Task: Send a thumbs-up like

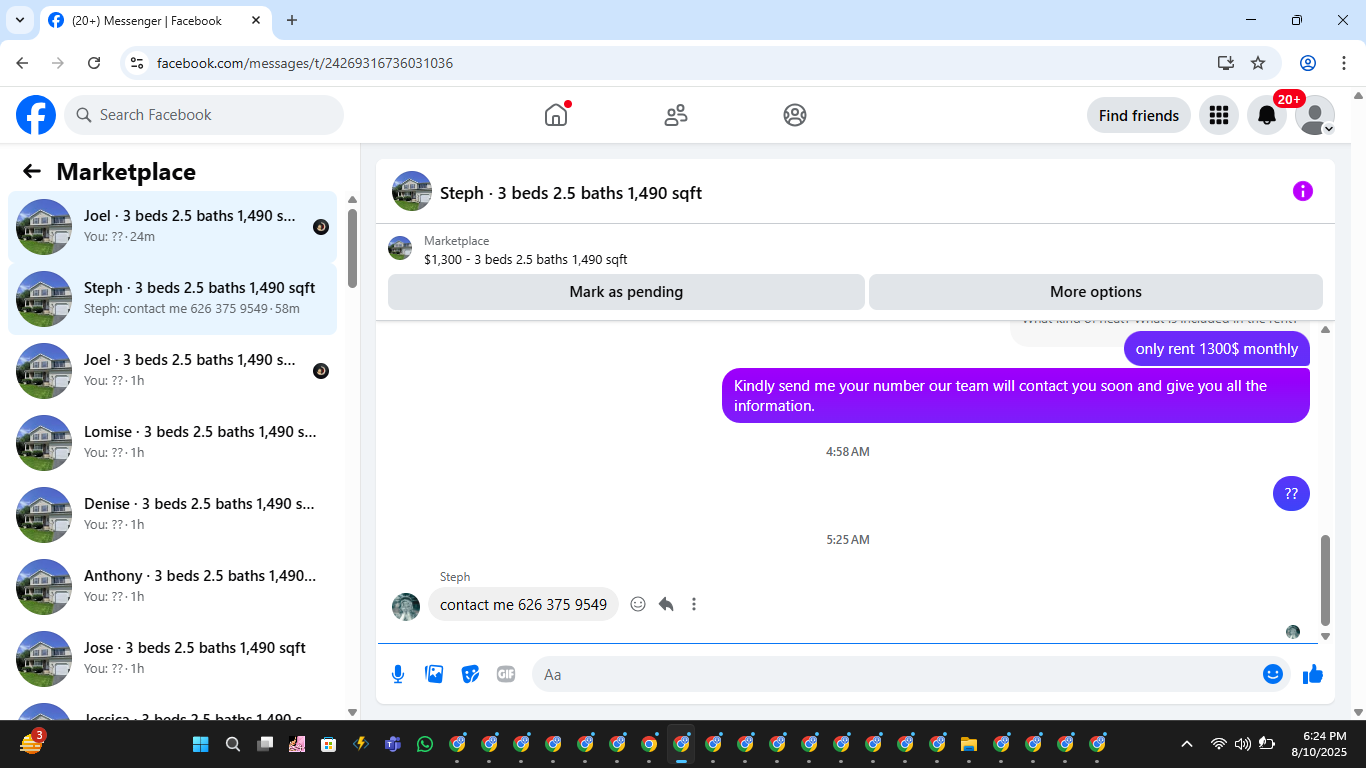Action: 1313,674
